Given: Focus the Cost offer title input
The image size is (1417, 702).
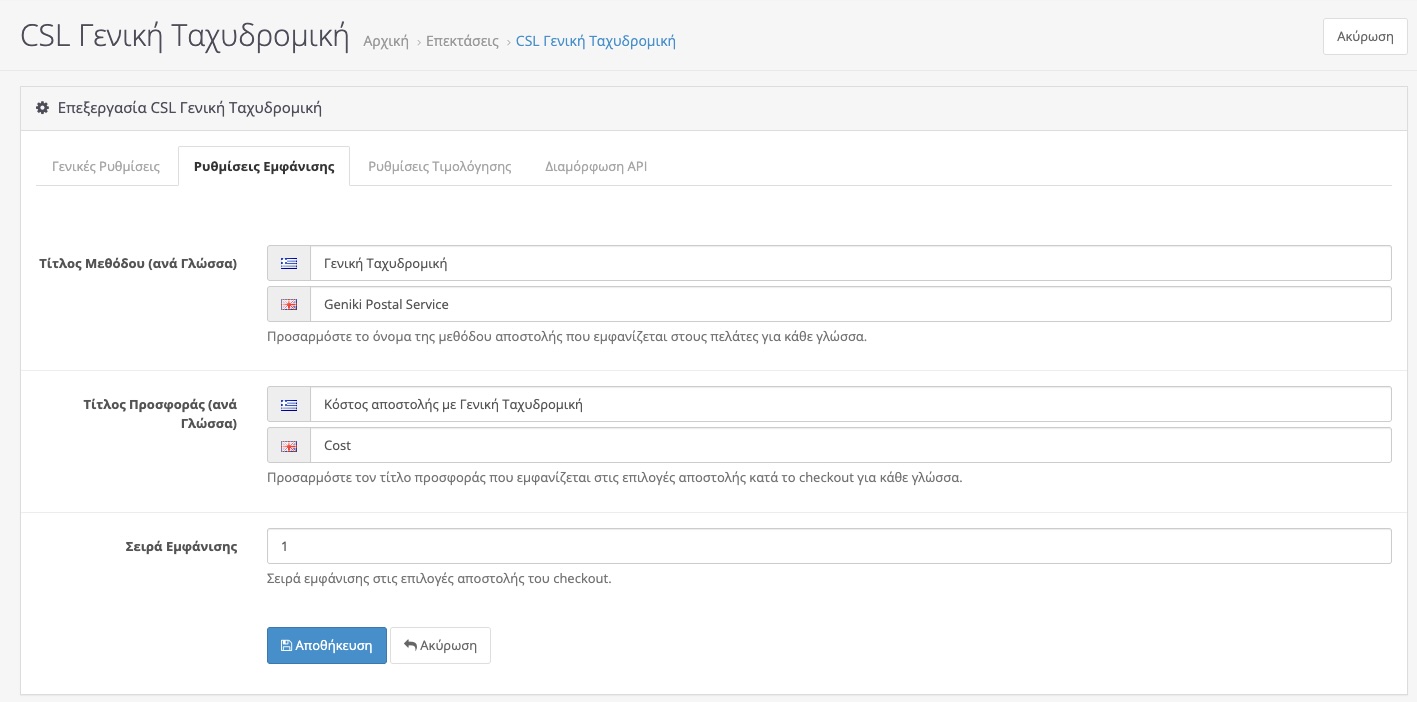Looking at the screenshot, I should (x=851, y=446).
